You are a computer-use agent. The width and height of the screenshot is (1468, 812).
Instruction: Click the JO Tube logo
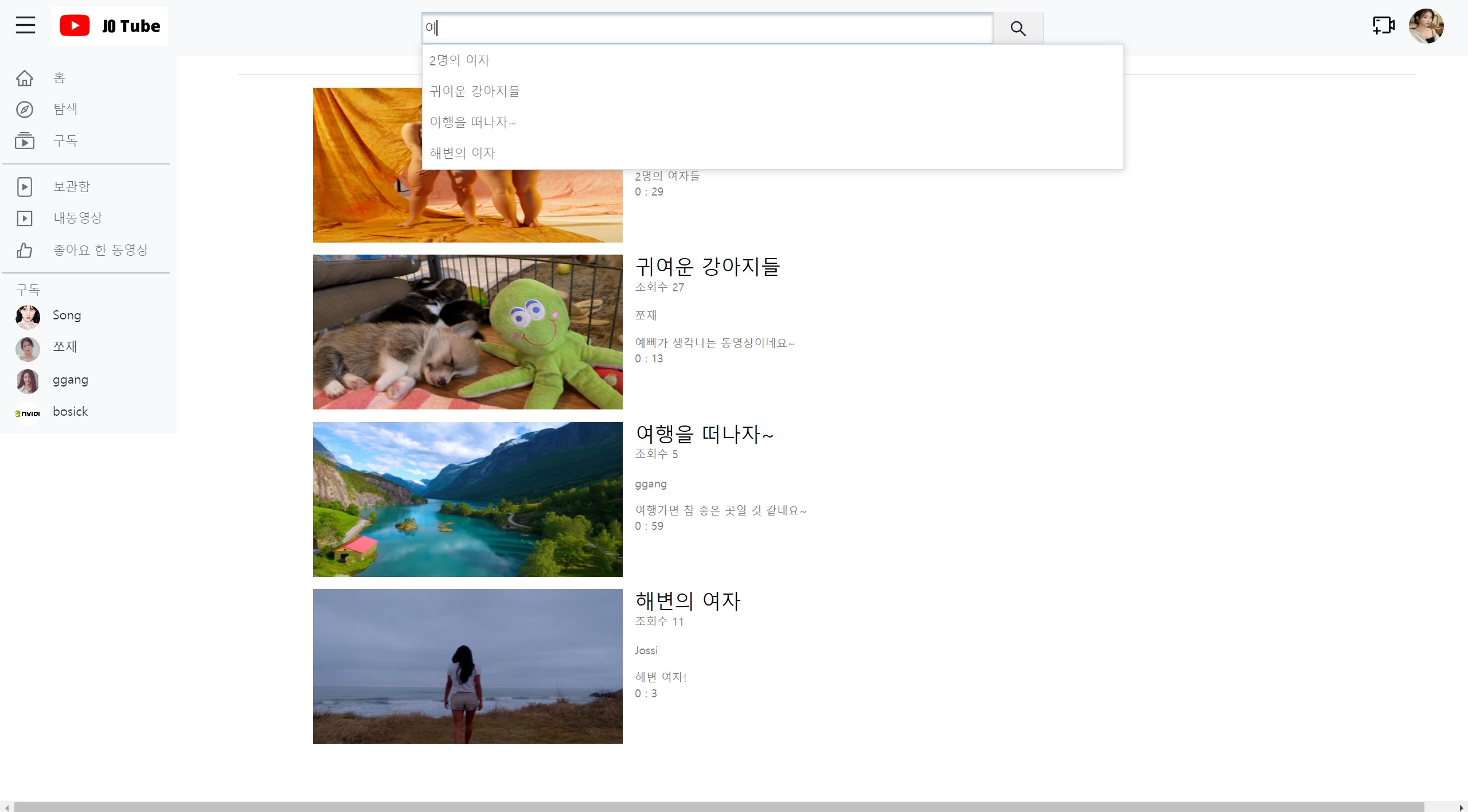pyautogui.click(x=110, y=26)
